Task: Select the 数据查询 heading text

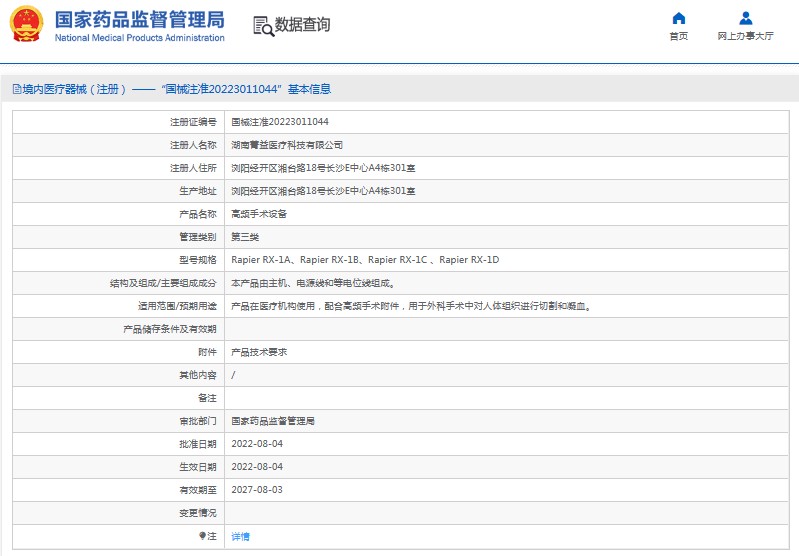Action: (302, 24)
